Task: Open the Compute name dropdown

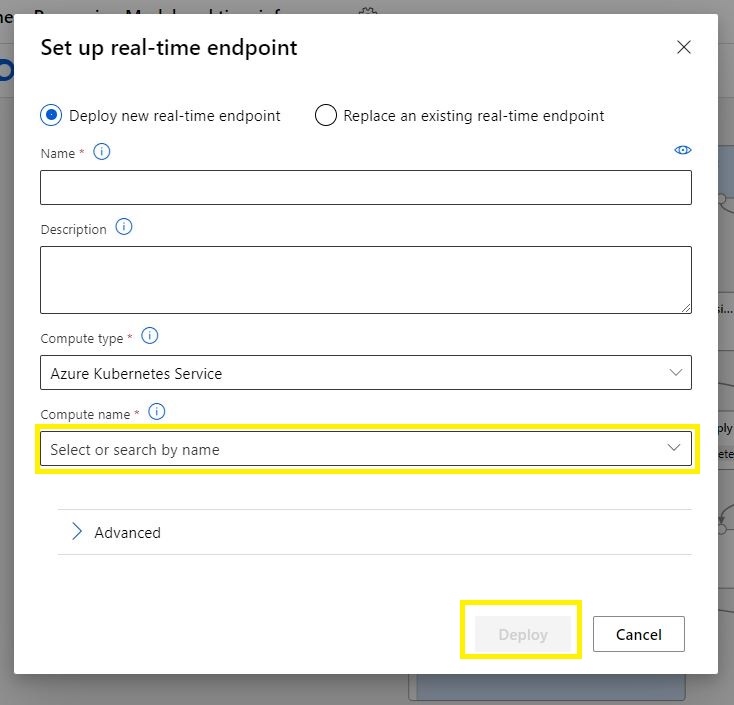Action: tap(366, 449)
